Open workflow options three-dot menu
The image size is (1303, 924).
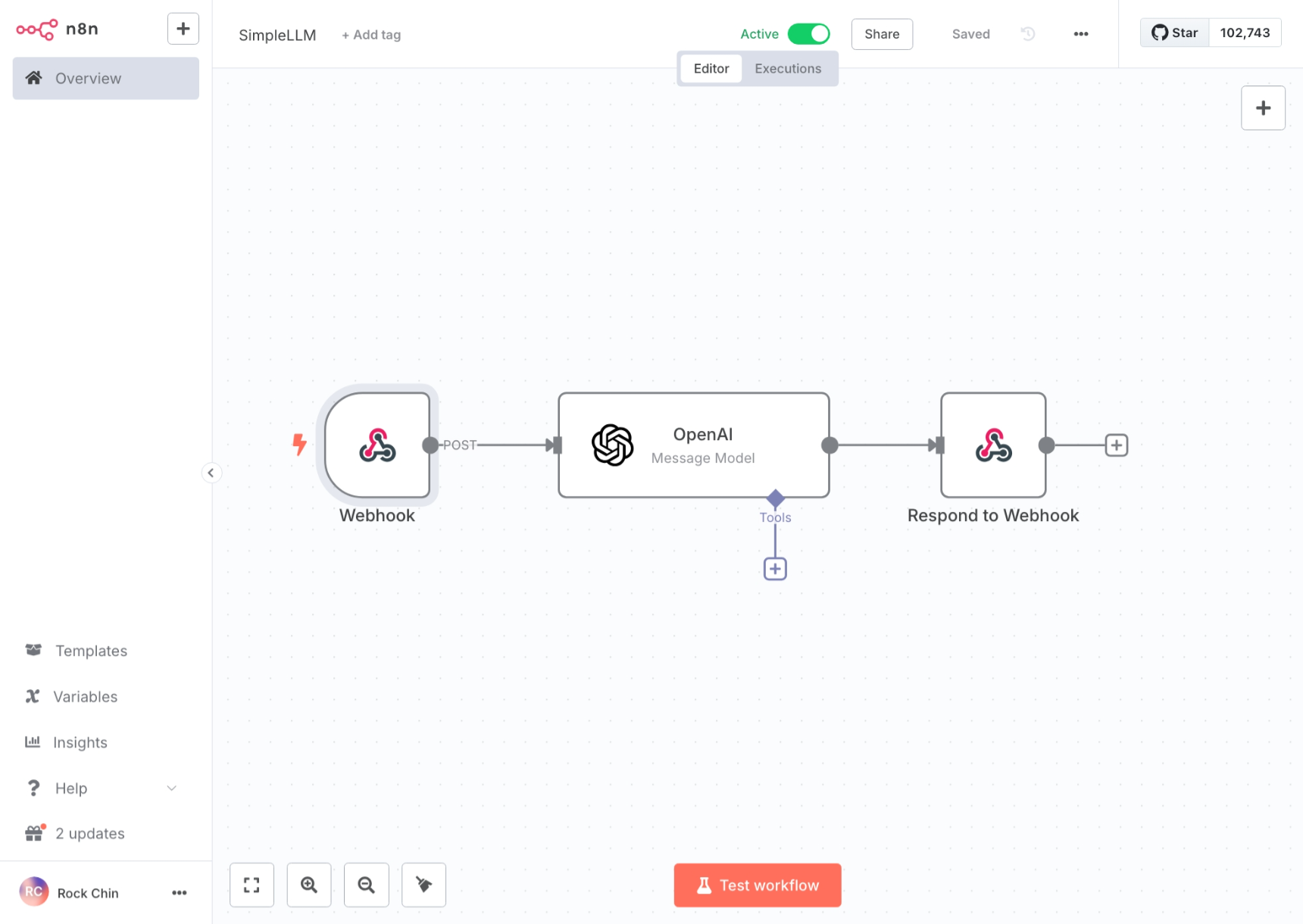coord(1081,34)
